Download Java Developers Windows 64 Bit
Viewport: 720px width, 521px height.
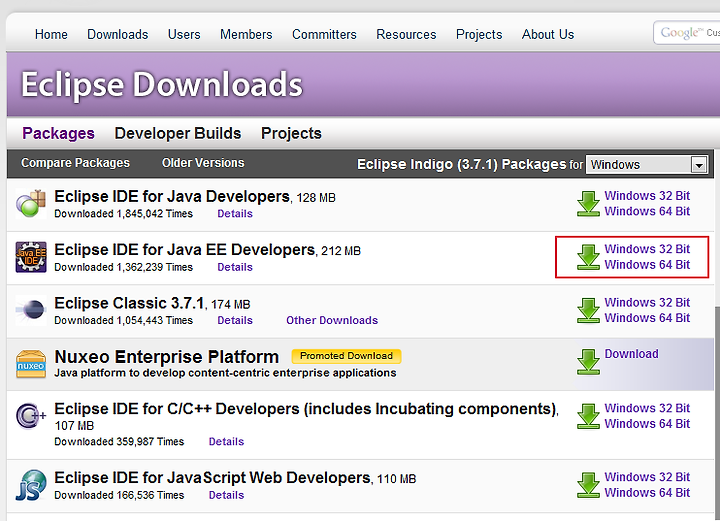point(647,211)
